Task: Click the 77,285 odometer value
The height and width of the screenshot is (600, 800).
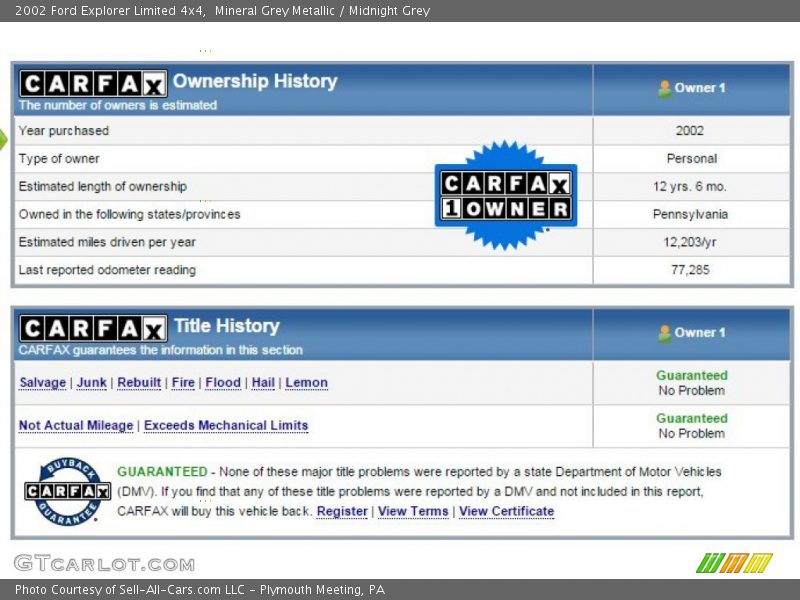Action: (690, 270)
